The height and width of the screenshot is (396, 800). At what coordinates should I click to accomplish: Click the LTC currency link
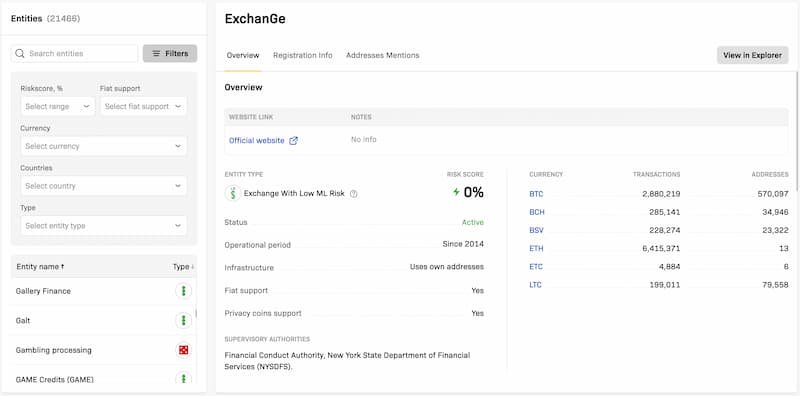point(535,285)
